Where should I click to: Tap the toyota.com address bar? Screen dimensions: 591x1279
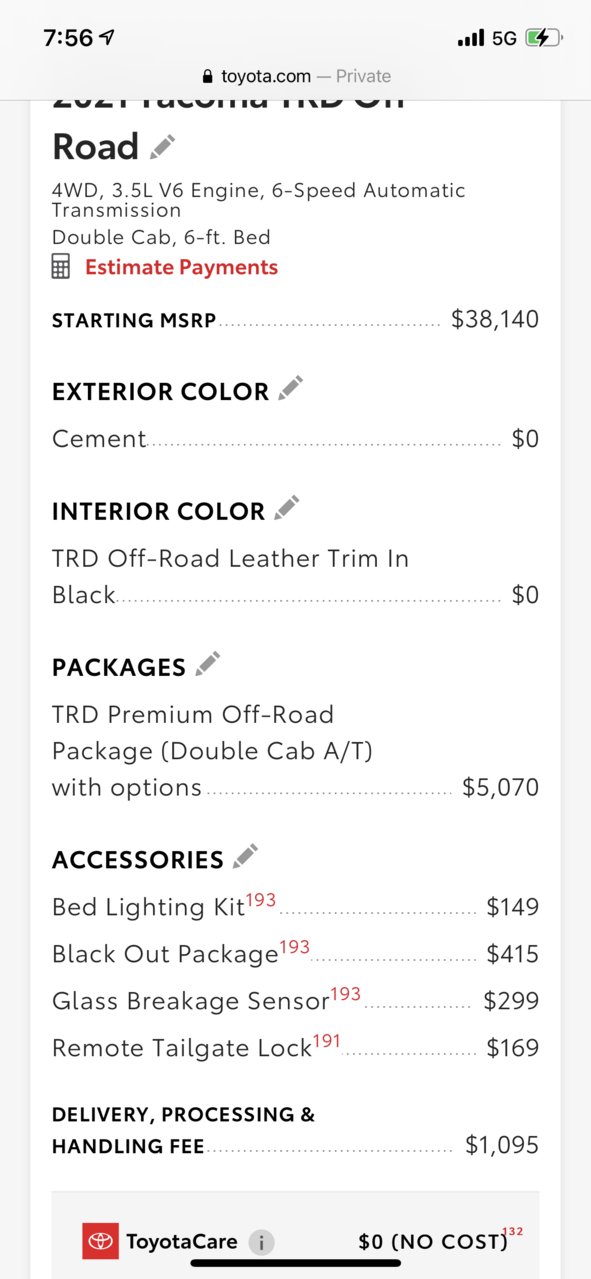coord(296,76)
